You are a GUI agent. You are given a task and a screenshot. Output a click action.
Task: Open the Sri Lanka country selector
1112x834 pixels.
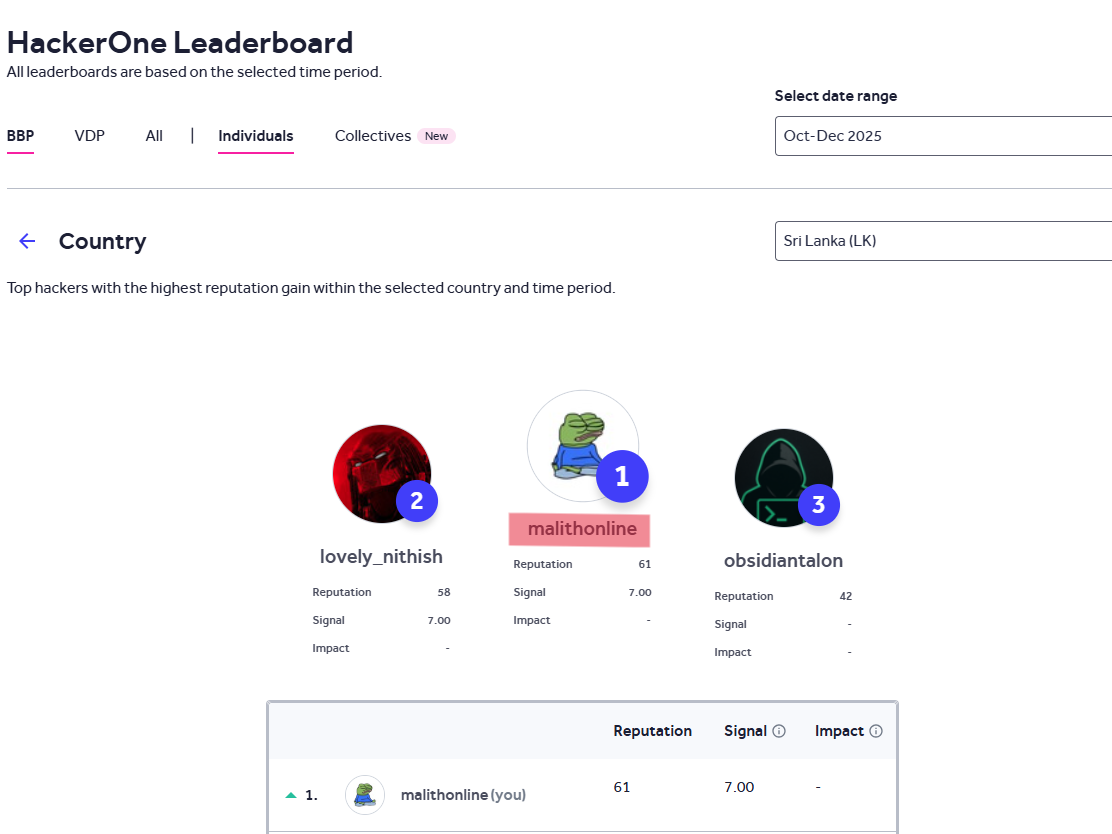click(940, 240)
